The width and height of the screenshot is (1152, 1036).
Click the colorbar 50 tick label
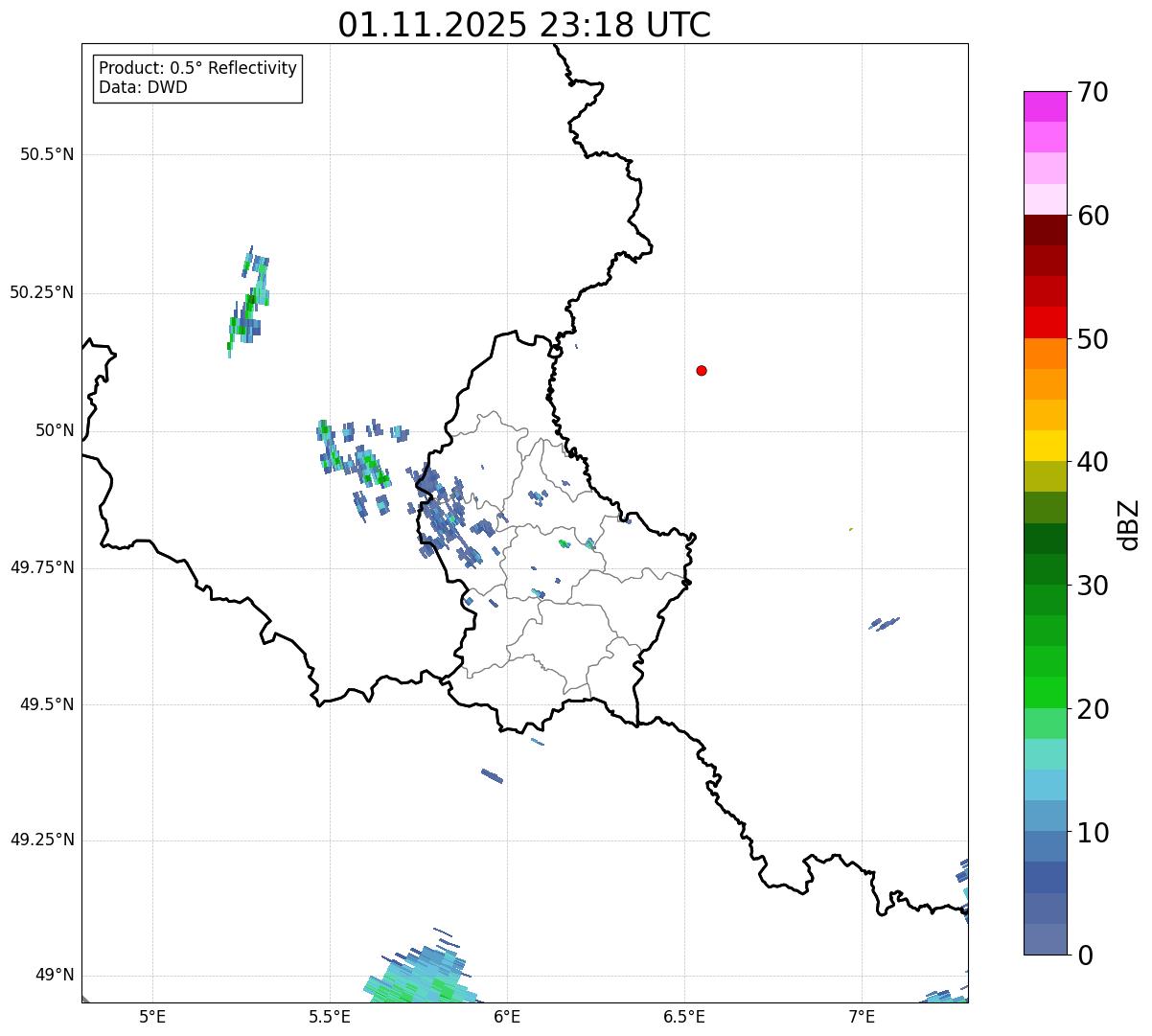pos(1092,339)
